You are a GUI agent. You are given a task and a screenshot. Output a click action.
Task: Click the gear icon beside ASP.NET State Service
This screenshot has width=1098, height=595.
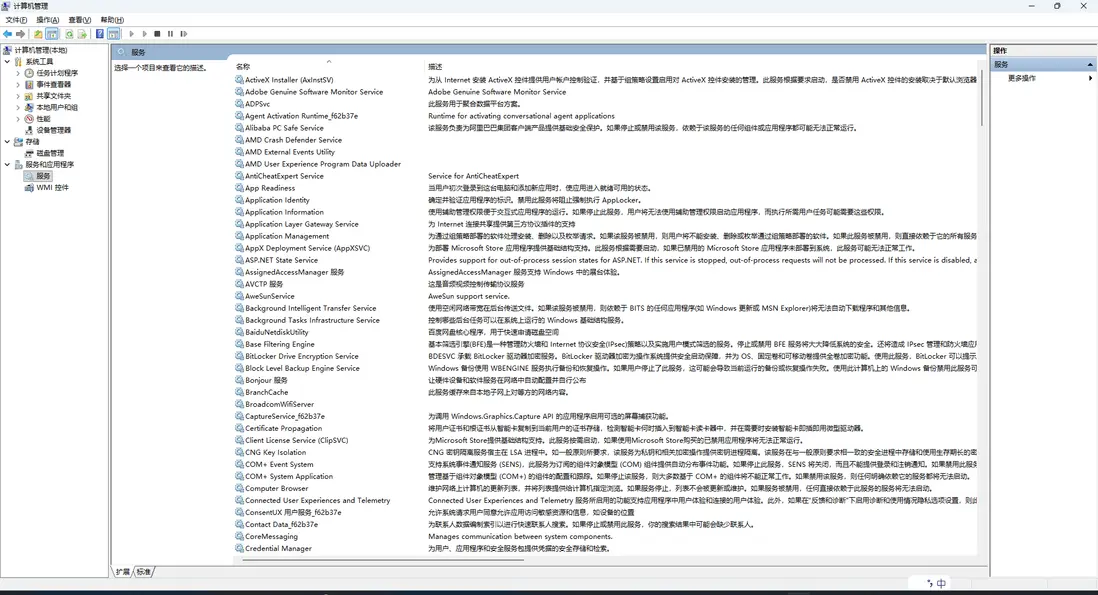(x=239, y=260)
